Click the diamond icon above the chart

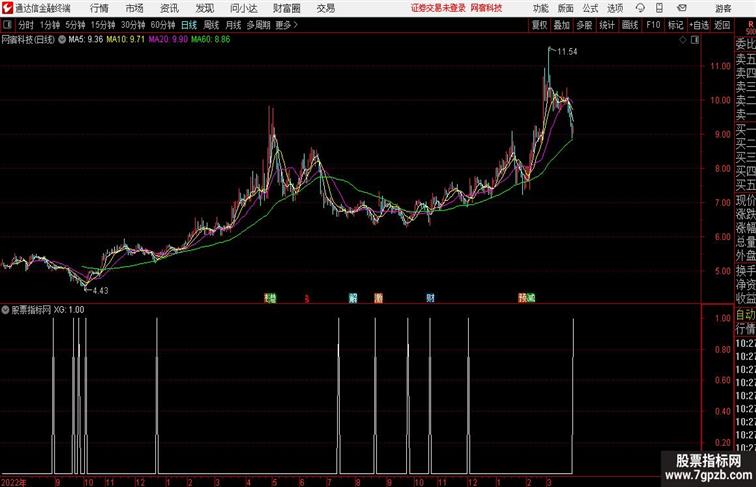tap(683, 40)
